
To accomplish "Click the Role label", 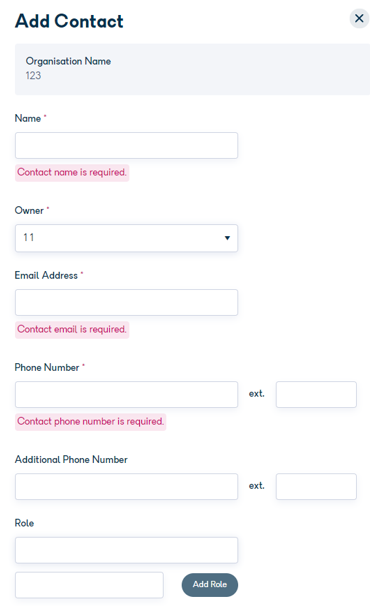I will [24, 523].
